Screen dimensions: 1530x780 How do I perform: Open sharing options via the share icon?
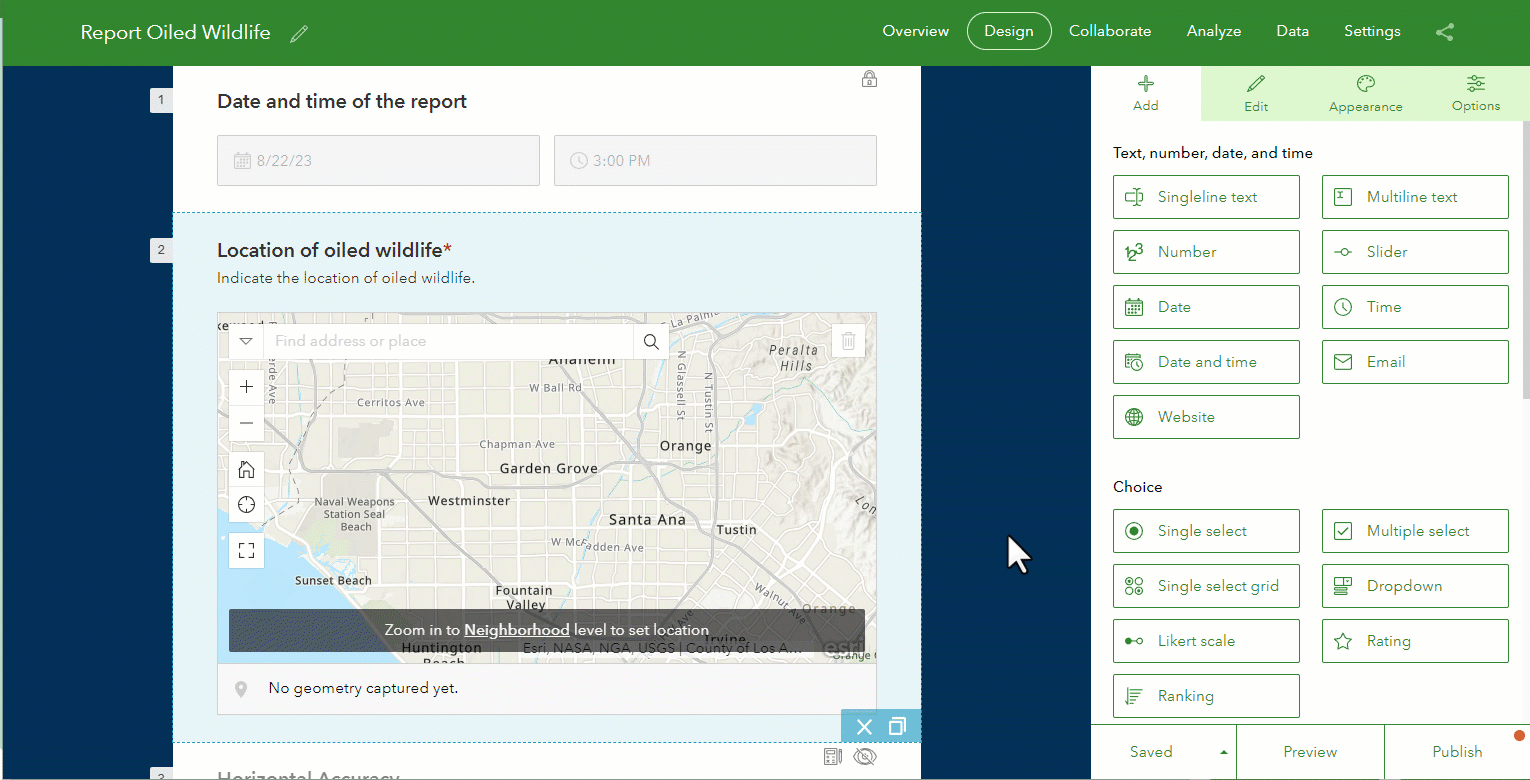click(x=1444, y=31)
